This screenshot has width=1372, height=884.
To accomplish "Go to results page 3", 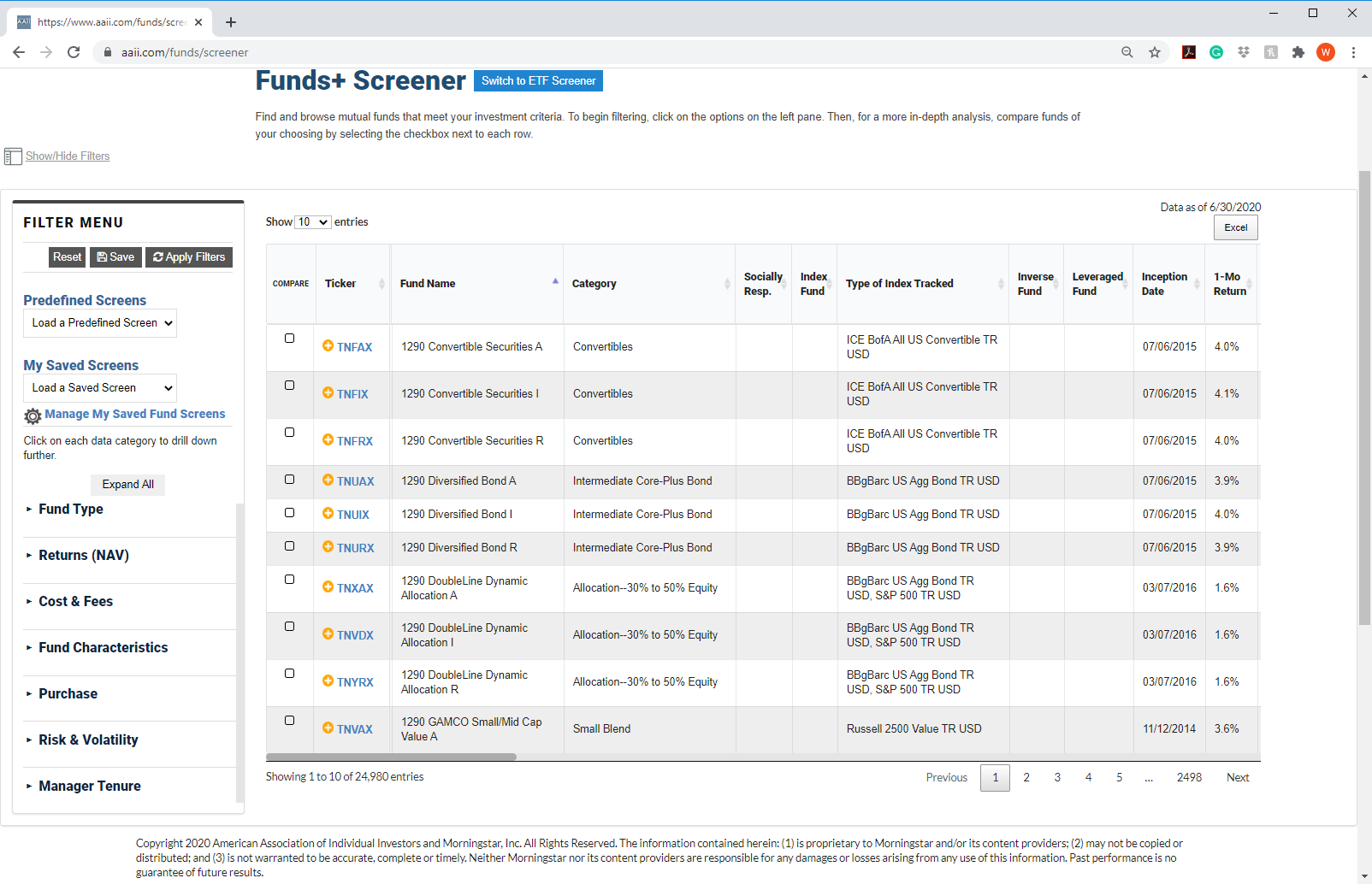I will 1057,778.
